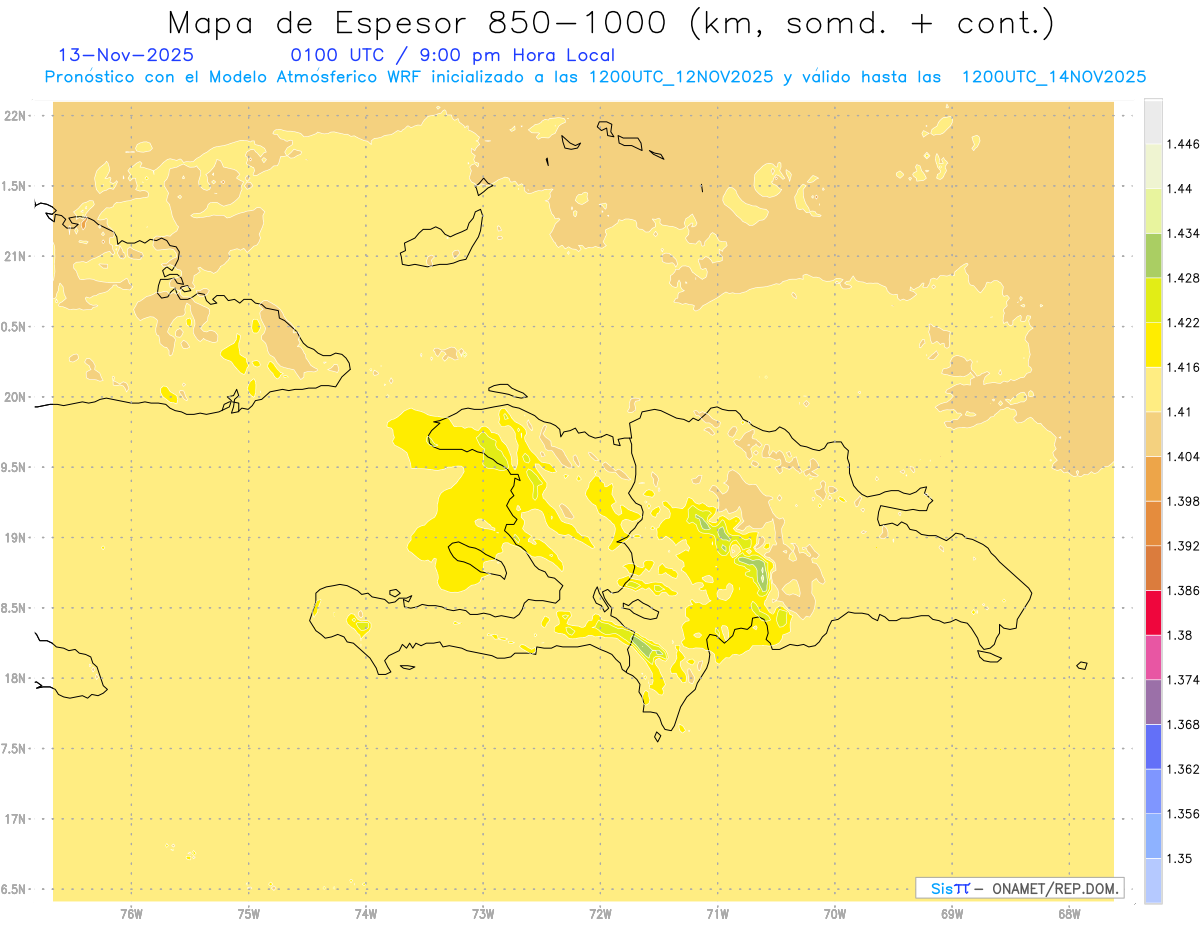Select the time label "0100 UTC / 9:00 pm Hora Local"
The image size is (1200, 927).
pyautogui.click(x=453, y=55)
